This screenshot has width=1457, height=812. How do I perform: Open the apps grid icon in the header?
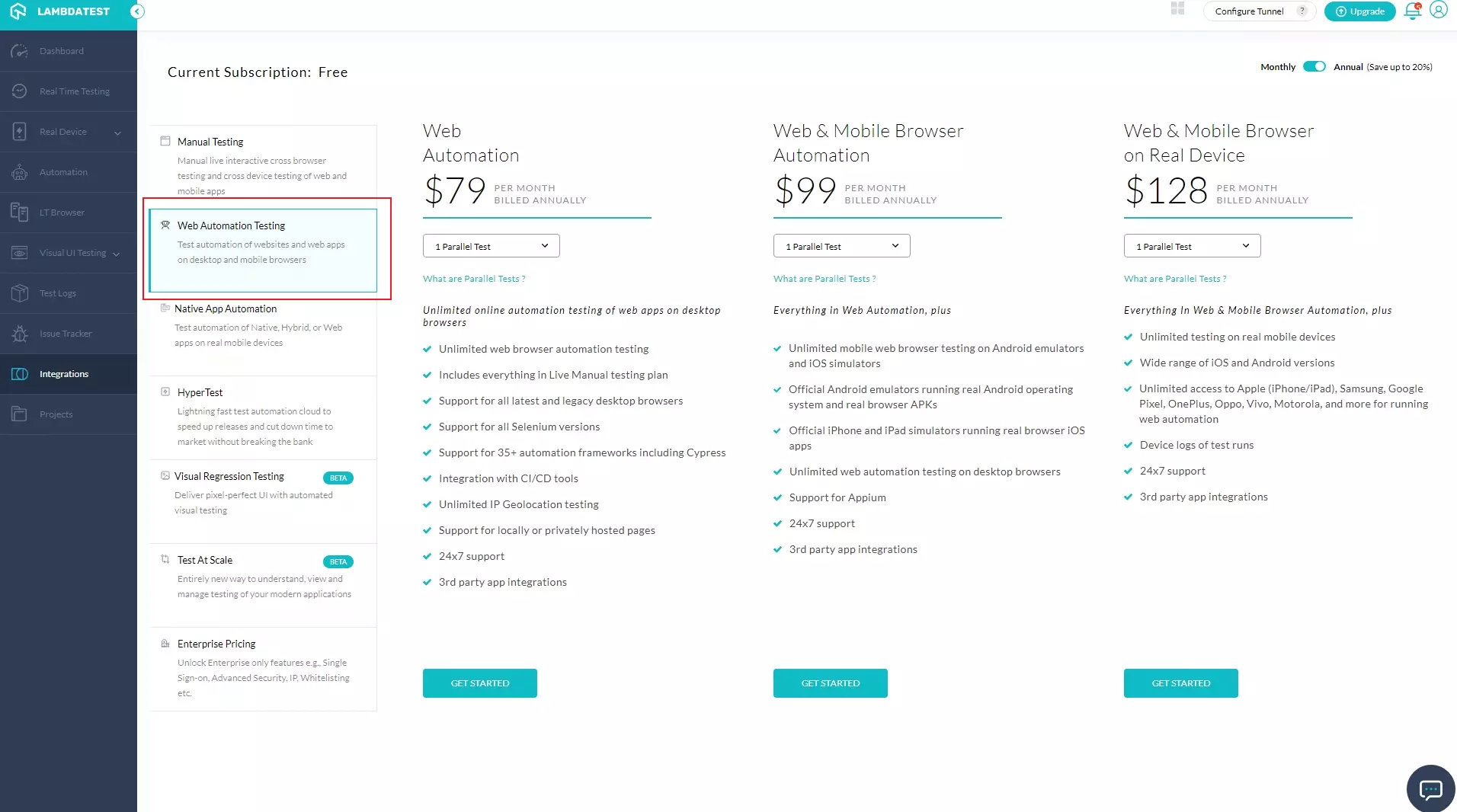click(x=1177, y=9)
